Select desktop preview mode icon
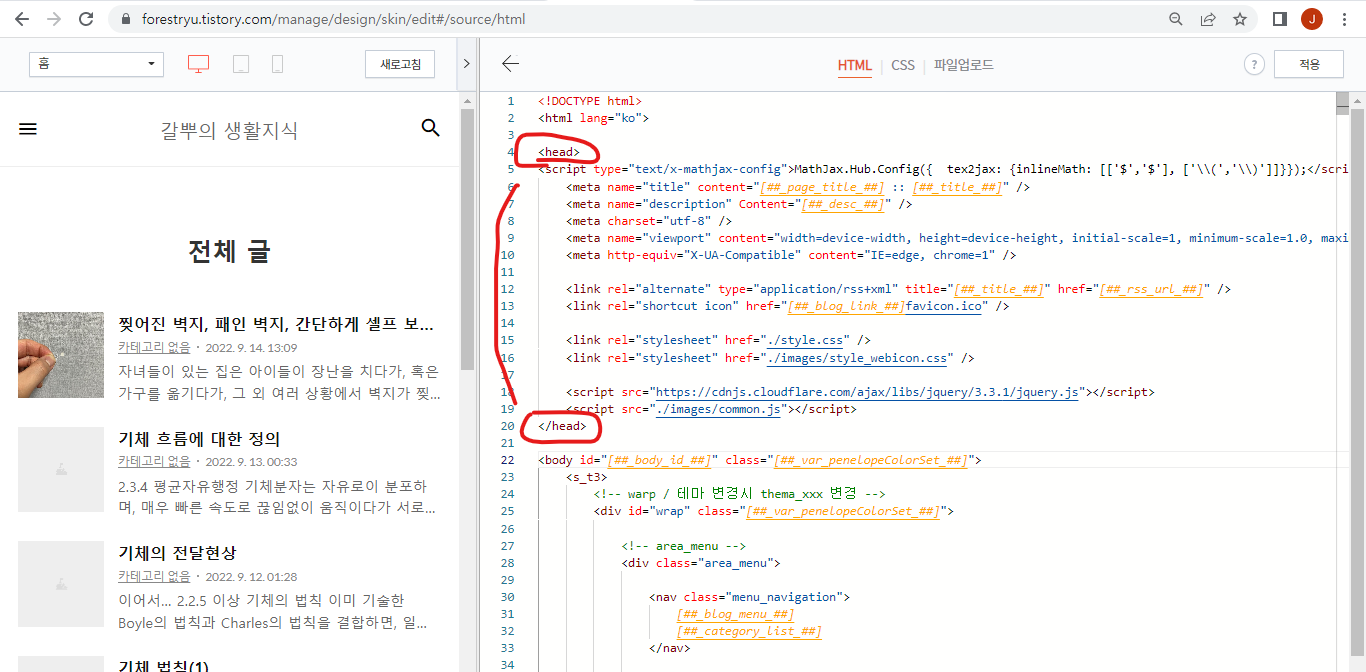The width and height of the screenshot is (1366, 672). click(199, 64)
